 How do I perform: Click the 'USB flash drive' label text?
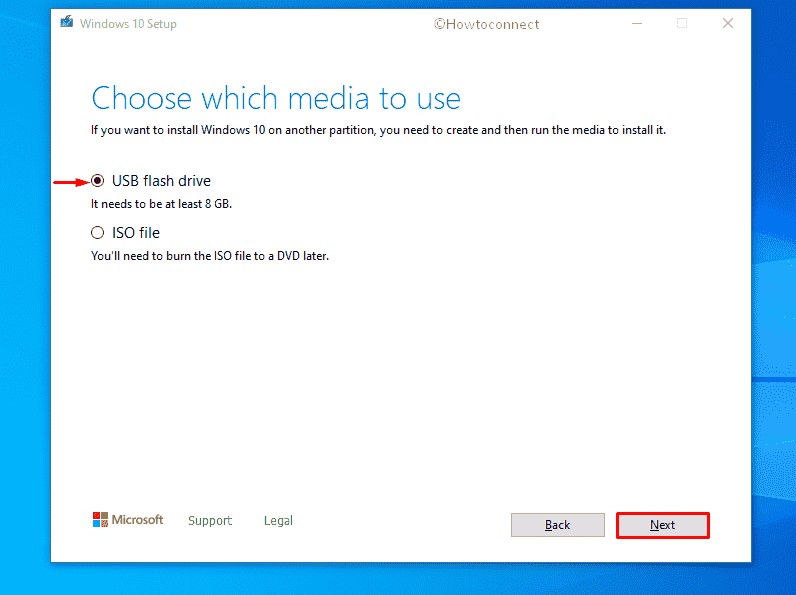pos(161,181)
